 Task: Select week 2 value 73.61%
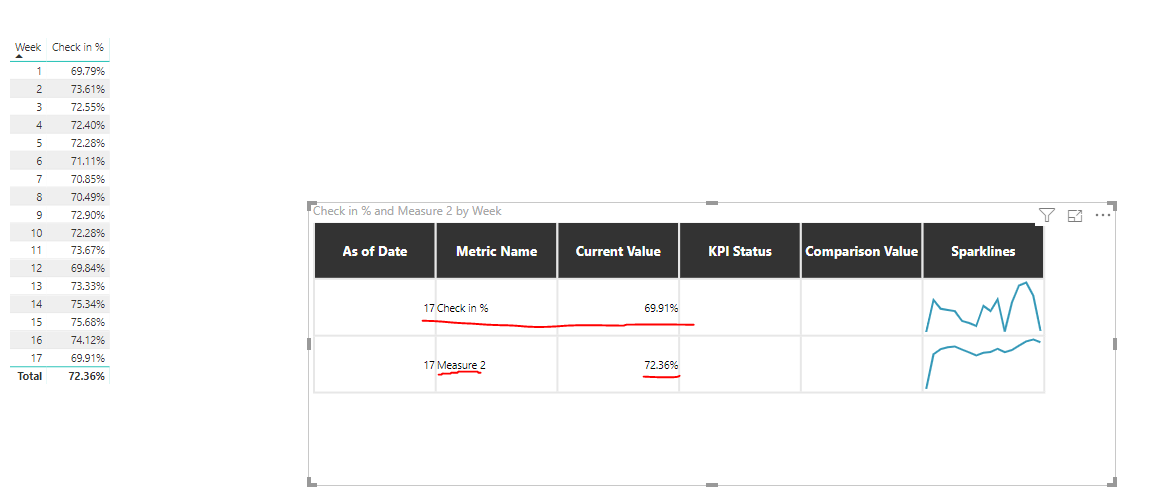[x=87, y=89]
